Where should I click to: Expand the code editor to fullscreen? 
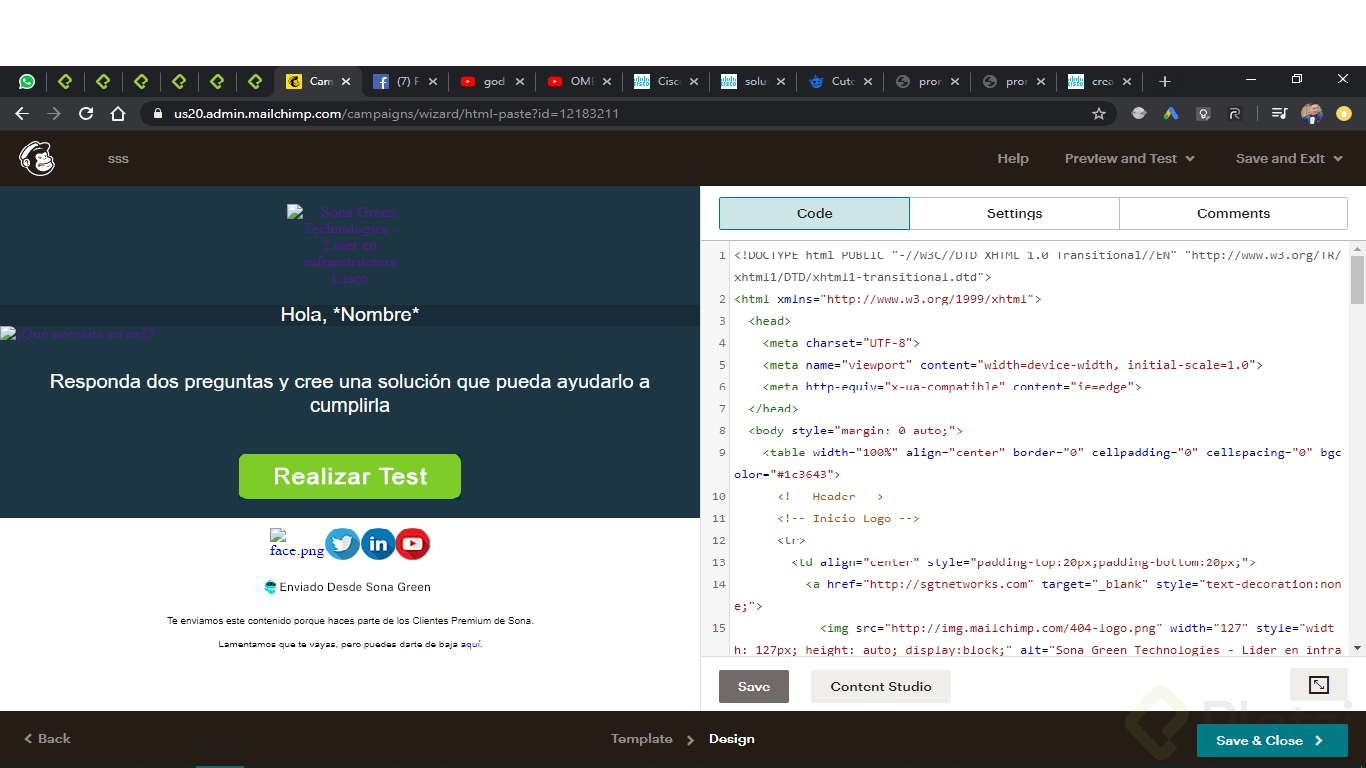pos(1319,685)
